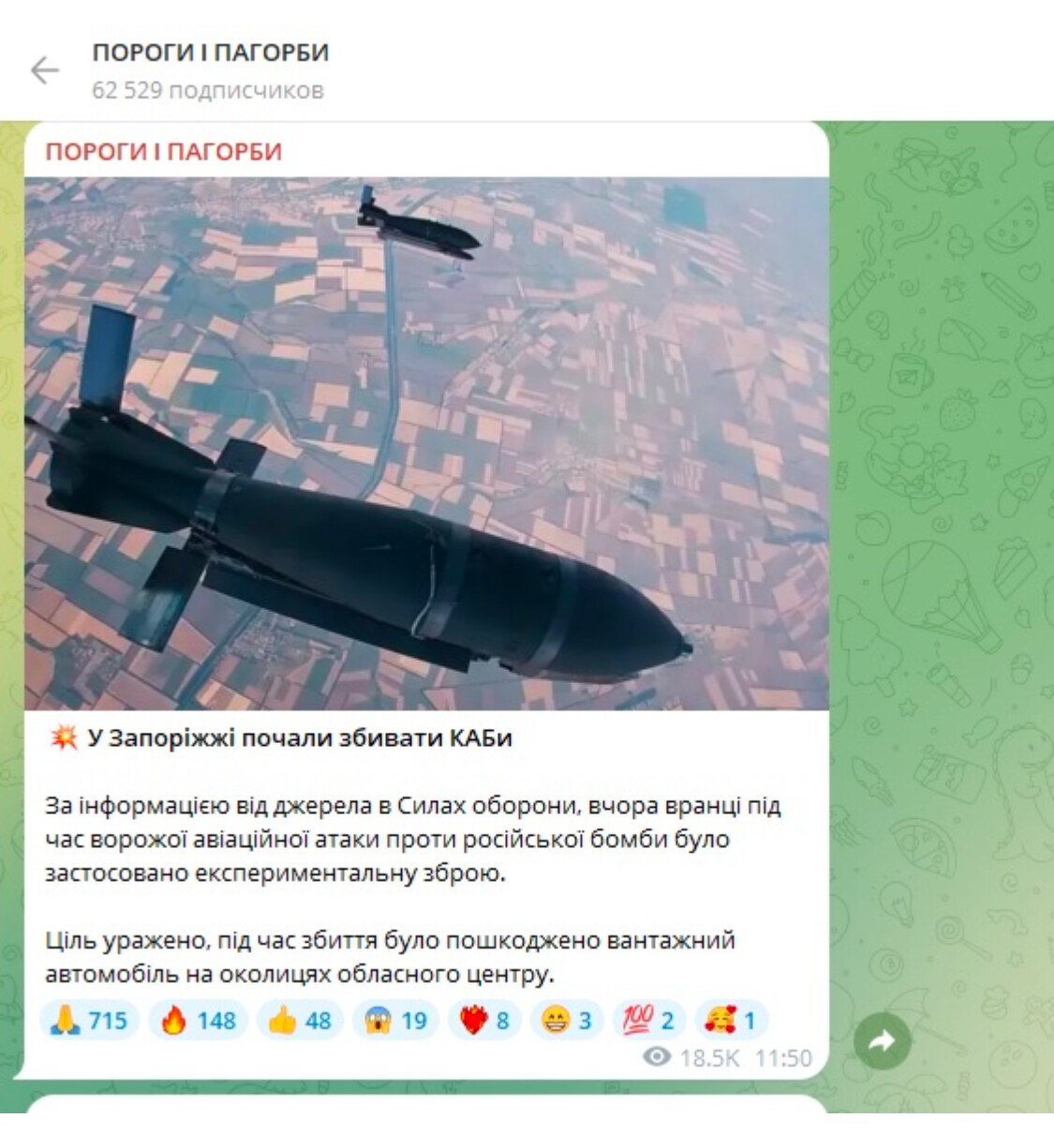The height and width of the screenshot is (1148, 1054).
Task: Open the channel title ПОРОГИ І ПАГОРБИ header
Action: pyautogui.click(x=210, y=52)
